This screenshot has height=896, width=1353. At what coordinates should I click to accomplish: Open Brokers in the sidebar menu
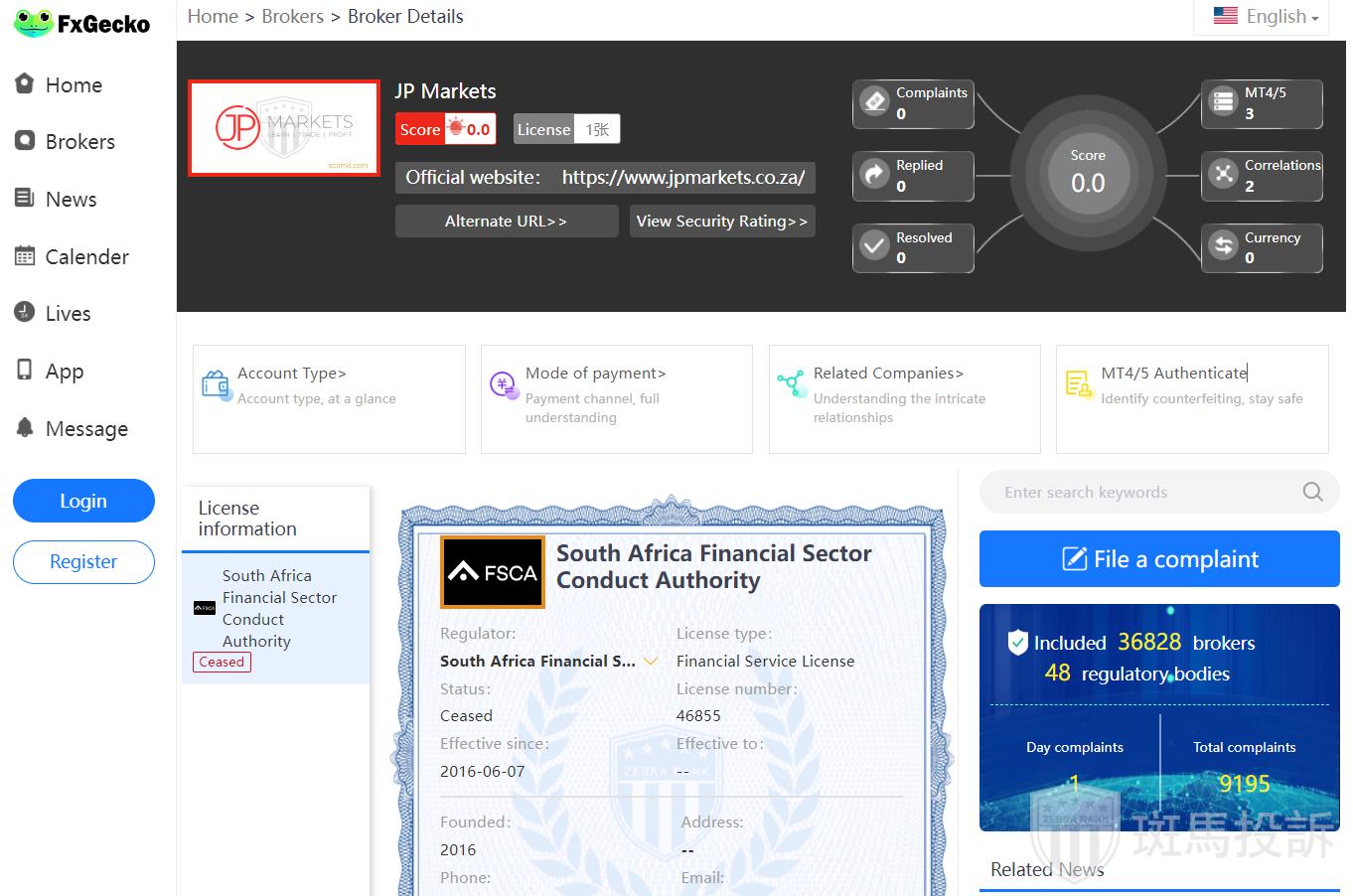click(x=79, y=142)
